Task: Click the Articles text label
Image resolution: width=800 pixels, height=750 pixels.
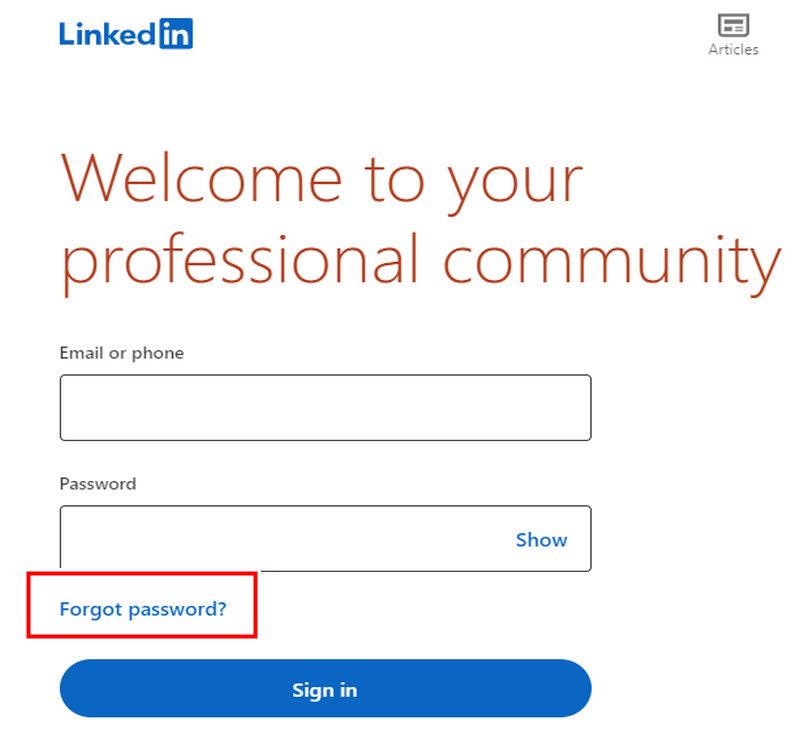Action: 733,49
